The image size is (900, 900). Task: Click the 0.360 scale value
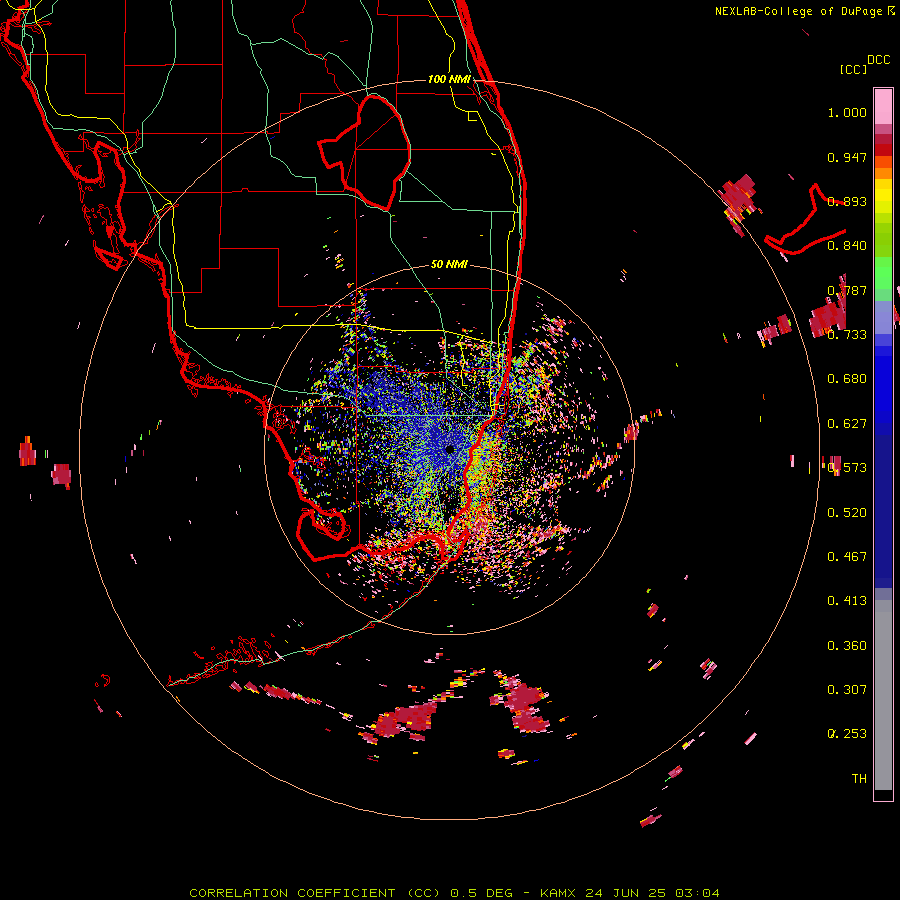[847, 646]
